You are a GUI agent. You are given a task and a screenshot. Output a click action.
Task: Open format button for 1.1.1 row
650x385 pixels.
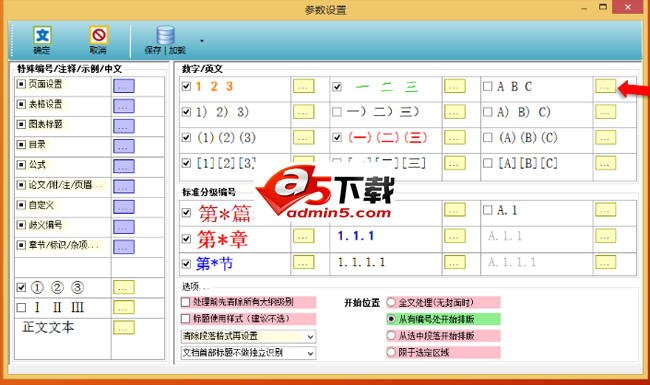click(x=454, y=236)
